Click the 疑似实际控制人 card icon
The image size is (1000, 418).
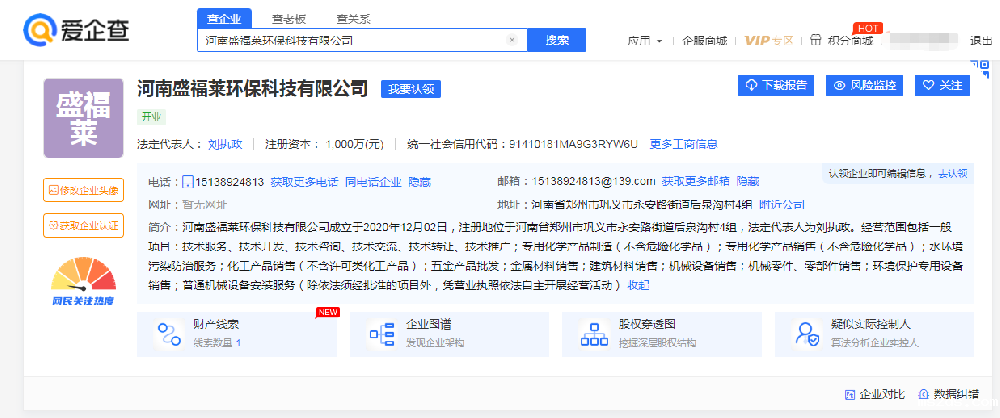807,334
